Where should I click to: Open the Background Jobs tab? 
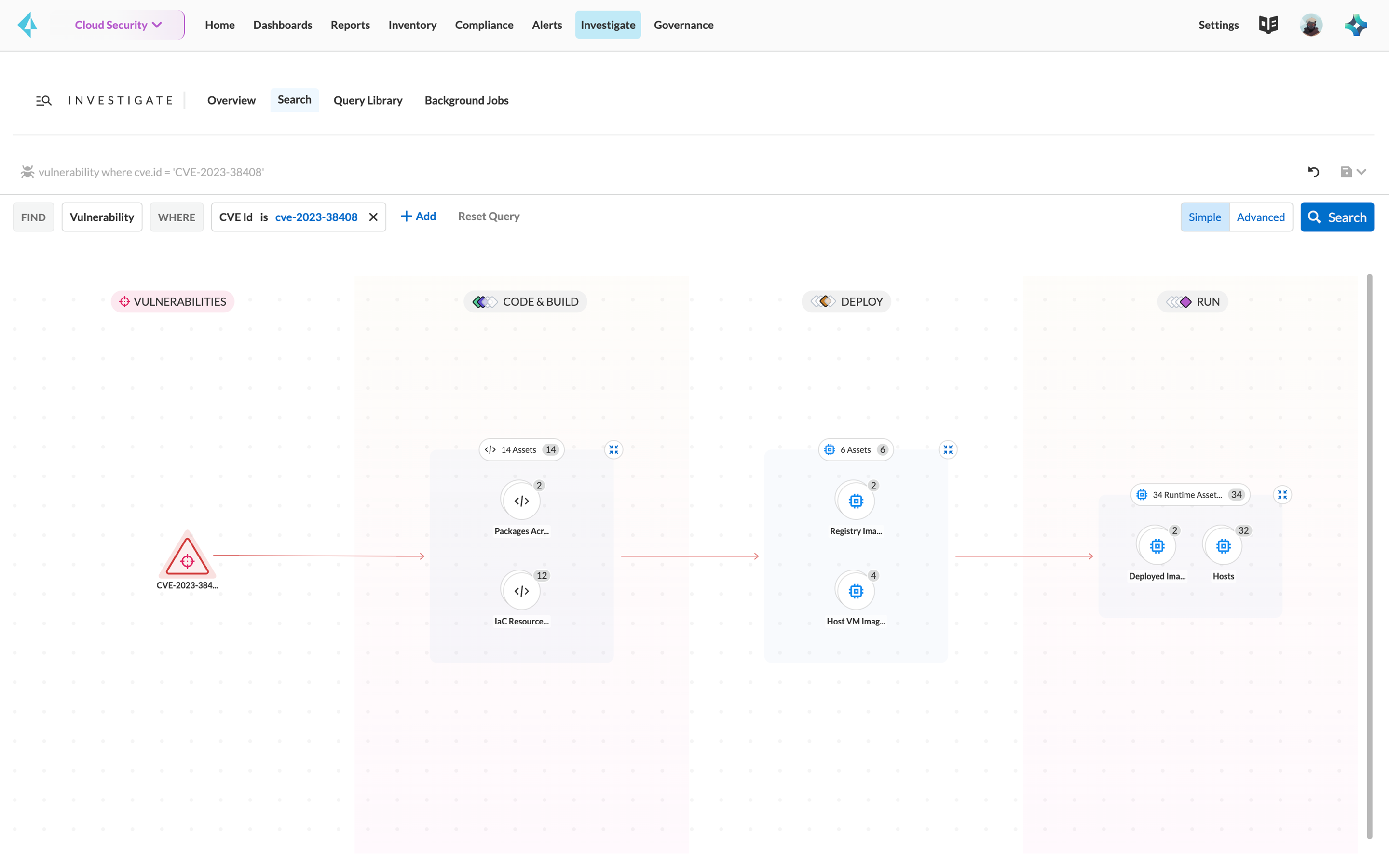[x=466, y=100]
